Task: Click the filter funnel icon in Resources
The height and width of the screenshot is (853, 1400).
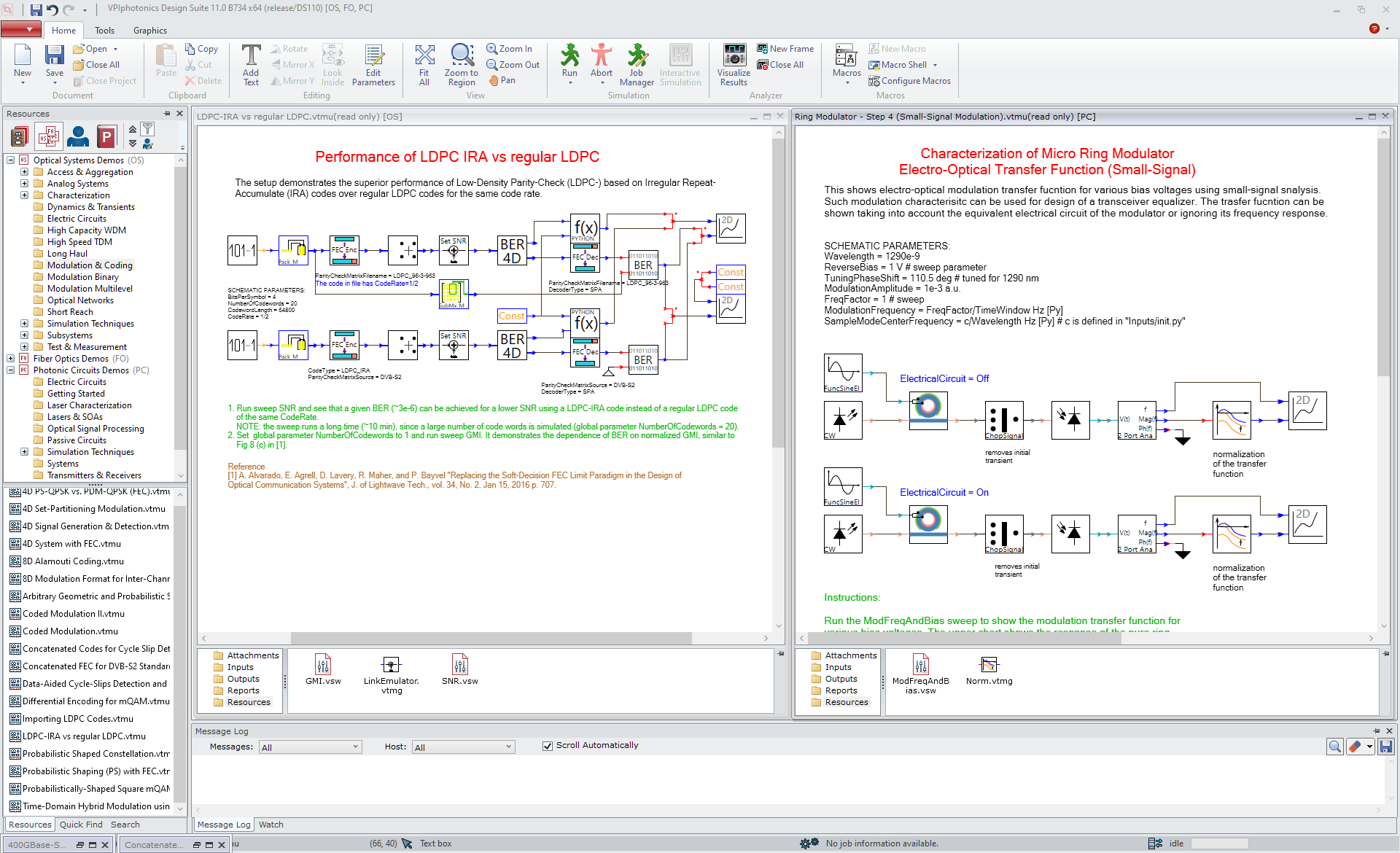Action: coord(147,129)
